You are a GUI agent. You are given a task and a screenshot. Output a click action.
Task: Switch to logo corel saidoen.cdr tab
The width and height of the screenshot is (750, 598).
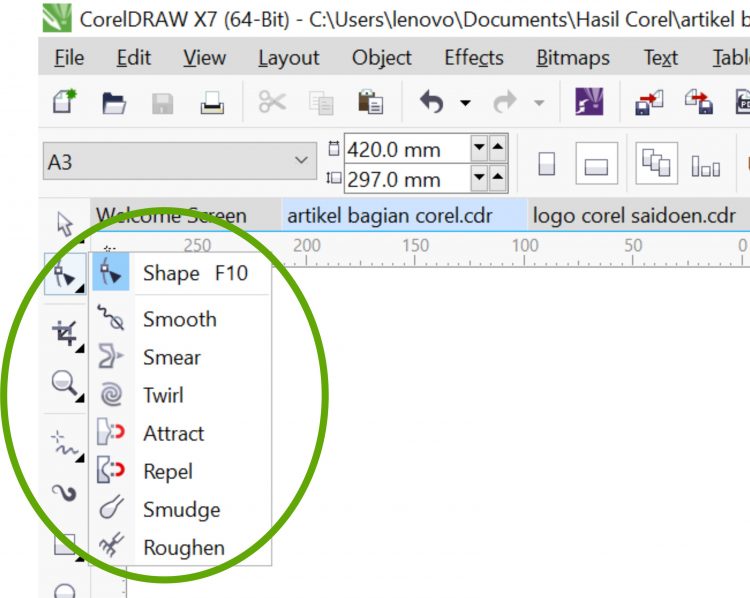click(634, 215)
